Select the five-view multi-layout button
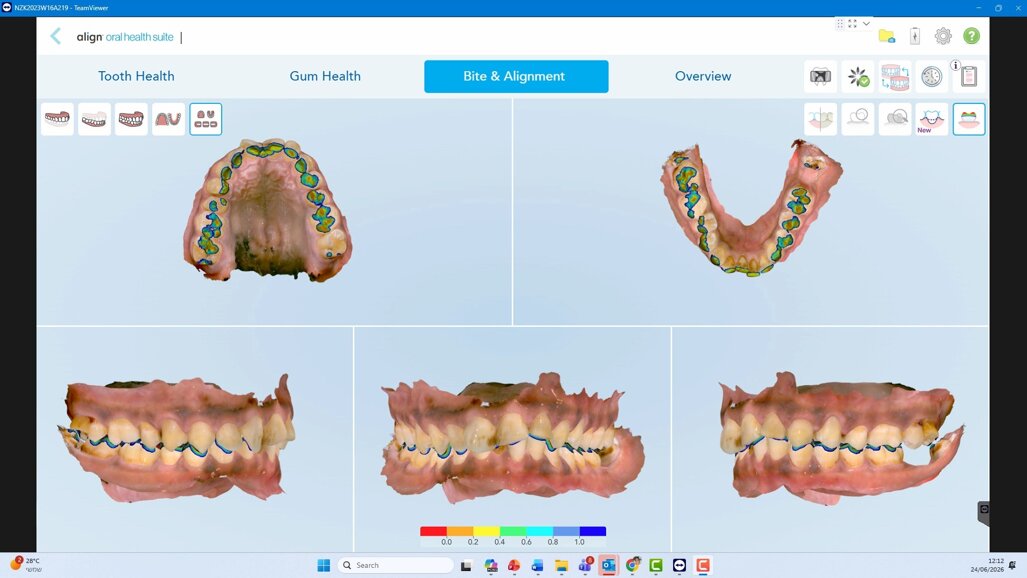Viewport: 1027px width, 578px height. pos(206,119)
